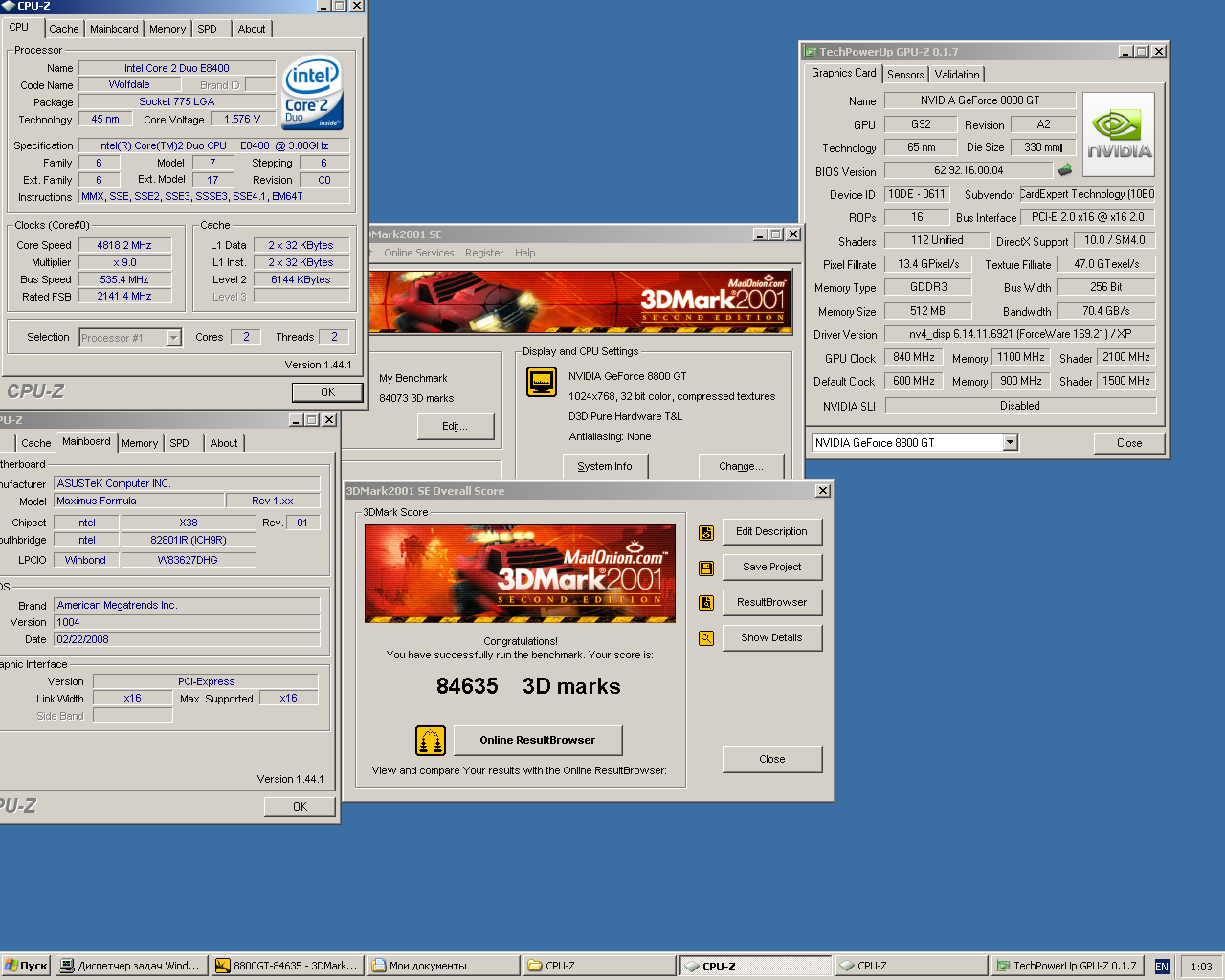The height and width of the screenshot is (980, 1225).
Task: Select the SPD tab in lower CPU-Z window
Action: [x=179, y=443]
